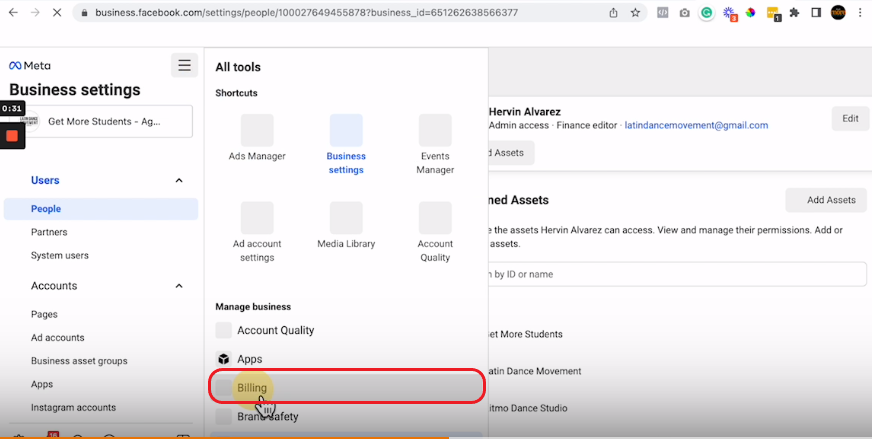Open Apps in the left sidebar
The height and width of the screenshot is (439, 872).
[x=42, y=384]
